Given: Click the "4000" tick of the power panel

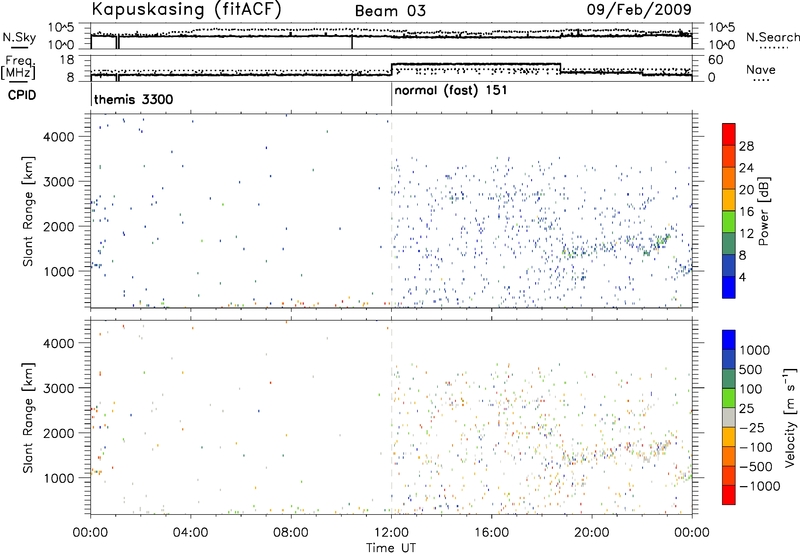Looking at the screenshot, I should 58,137.
